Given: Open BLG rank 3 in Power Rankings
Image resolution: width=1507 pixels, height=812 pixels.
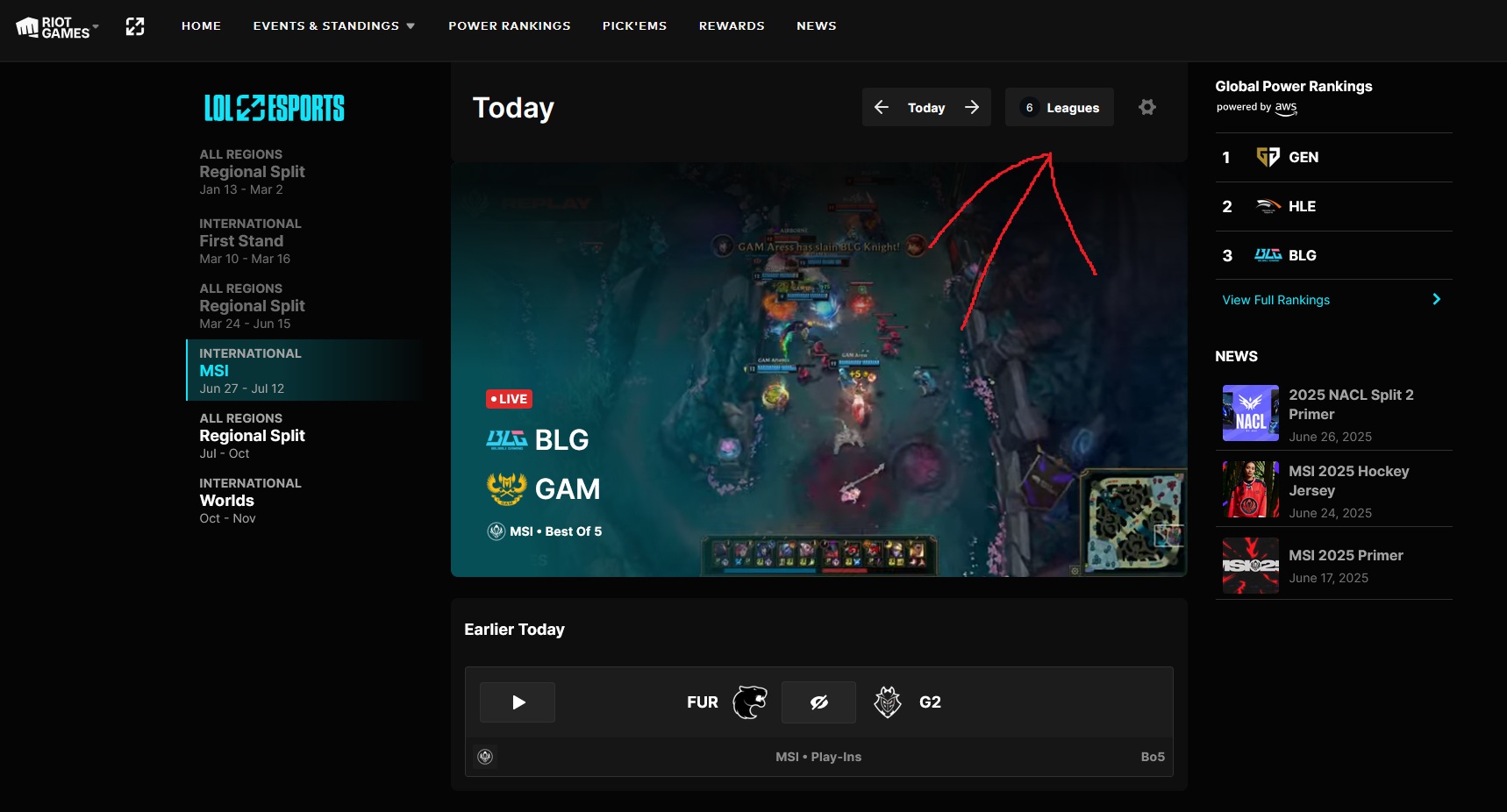Looking at the screenshot, I should [x=1333, y=256].
